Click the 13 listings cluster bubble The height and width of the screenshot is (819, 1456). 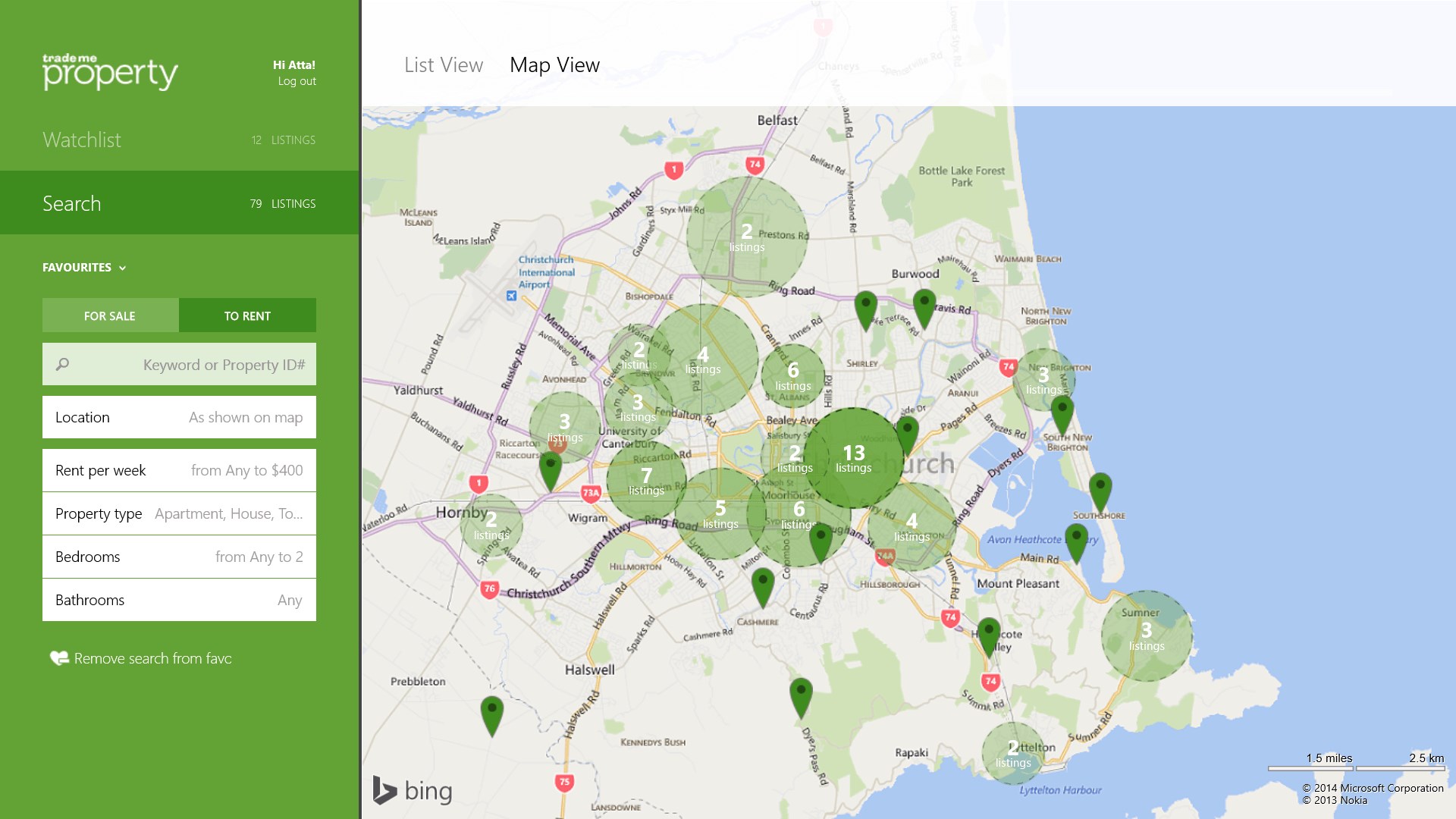click(x=853, y=458)
